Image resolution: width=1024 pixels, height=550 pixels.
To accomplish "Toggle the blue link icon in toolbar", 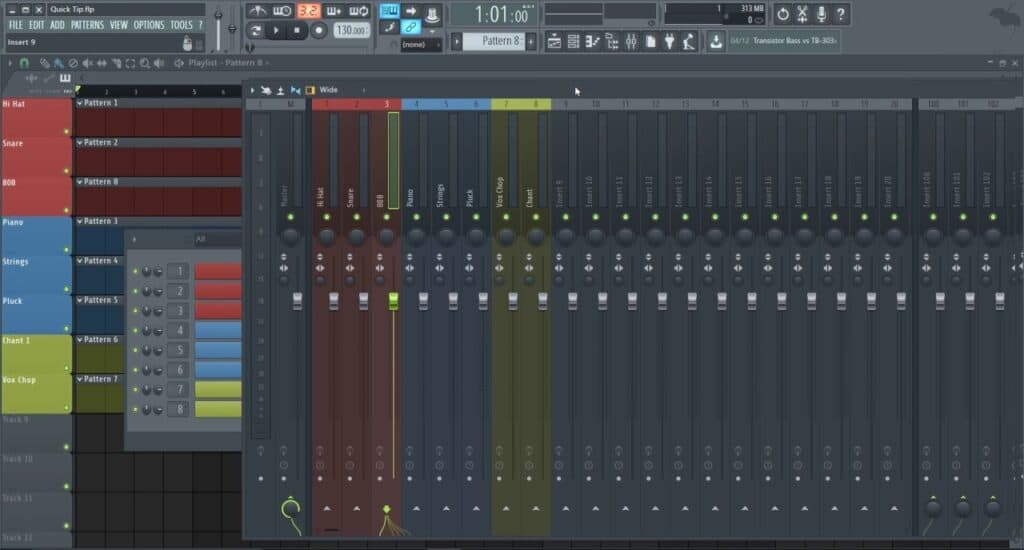I will tap(410, 27).
